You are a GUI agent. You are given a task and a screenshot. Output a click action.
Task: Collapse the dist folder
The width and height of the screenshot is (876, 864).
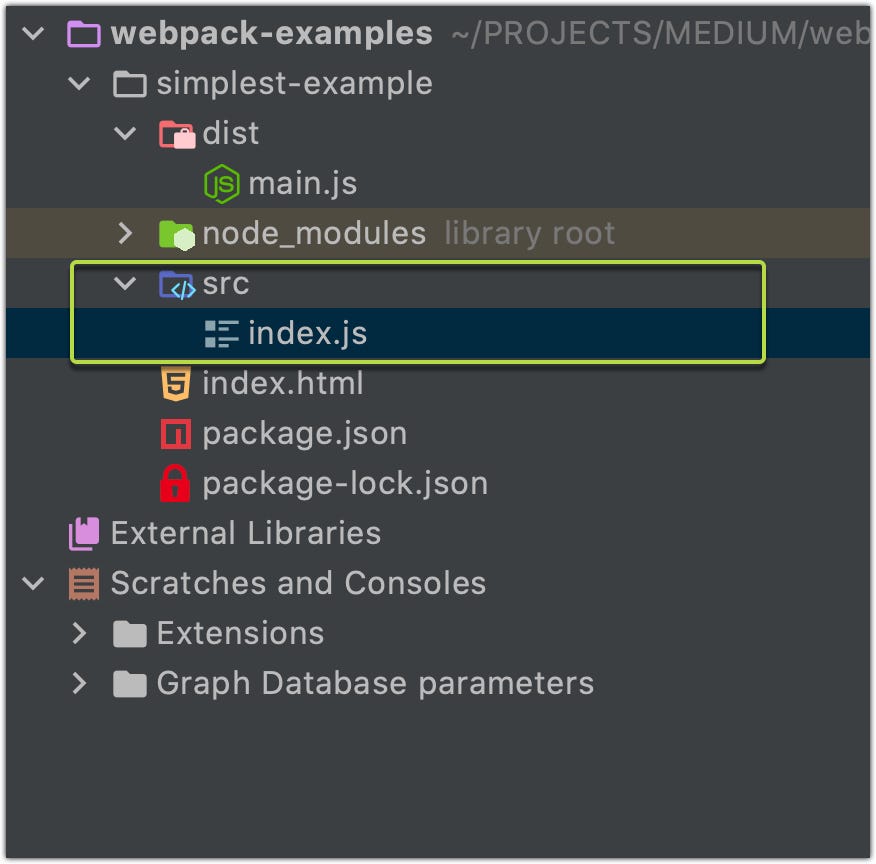coord(127,133)
